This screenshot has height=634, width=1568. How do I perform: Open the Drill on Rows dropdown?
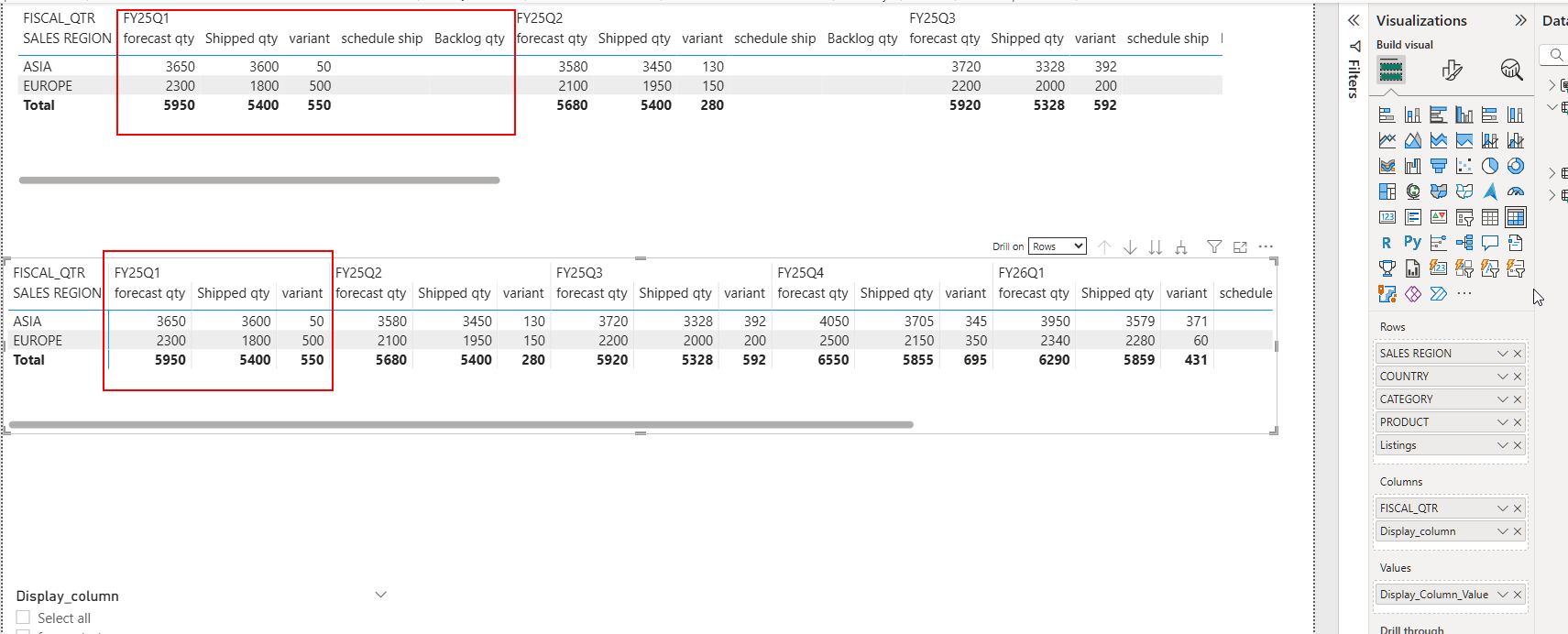click(x=1058, y=246)
